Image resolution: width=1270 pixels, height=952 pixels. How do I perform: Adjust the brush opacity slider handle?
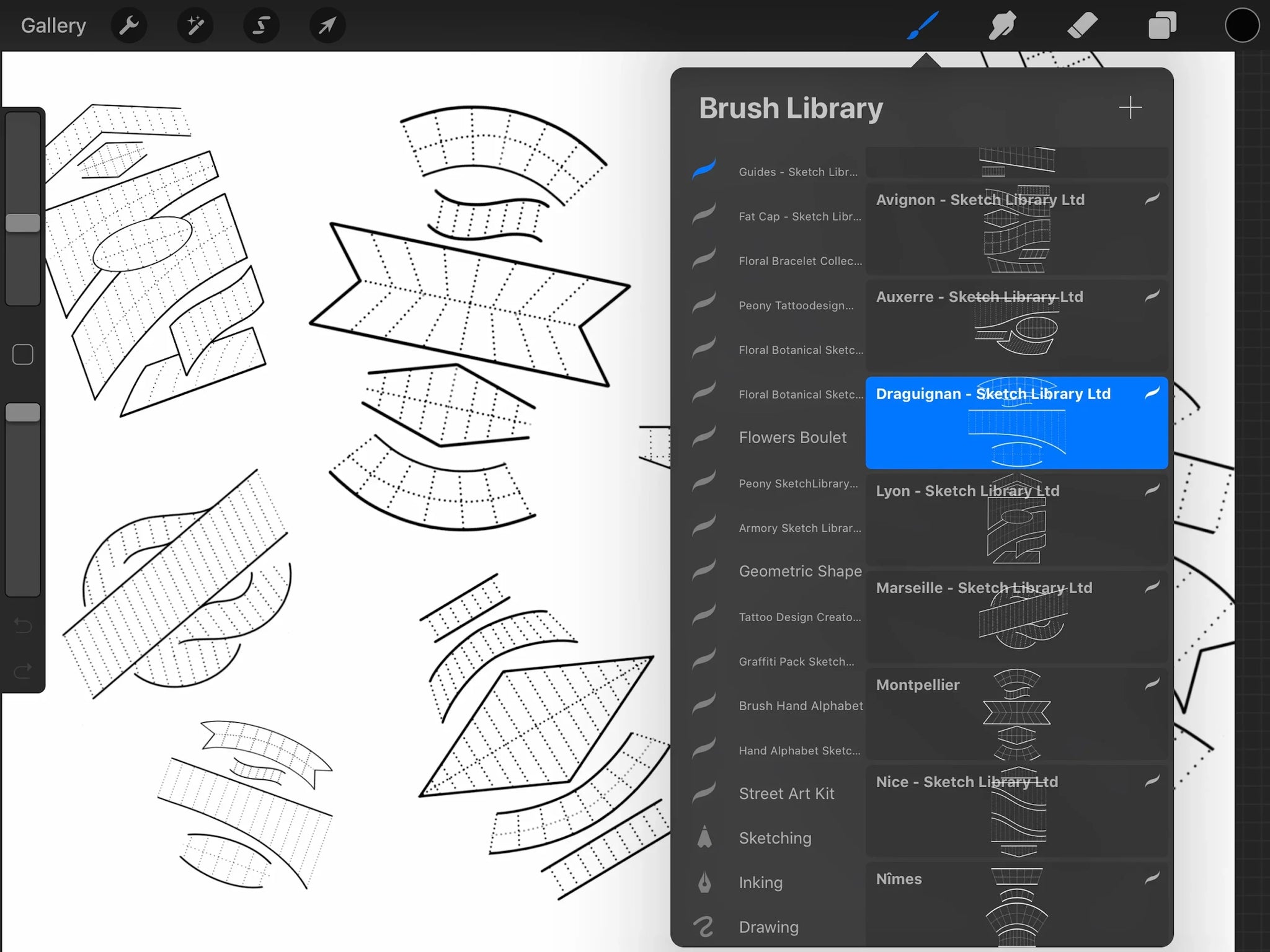pos(23,413)
